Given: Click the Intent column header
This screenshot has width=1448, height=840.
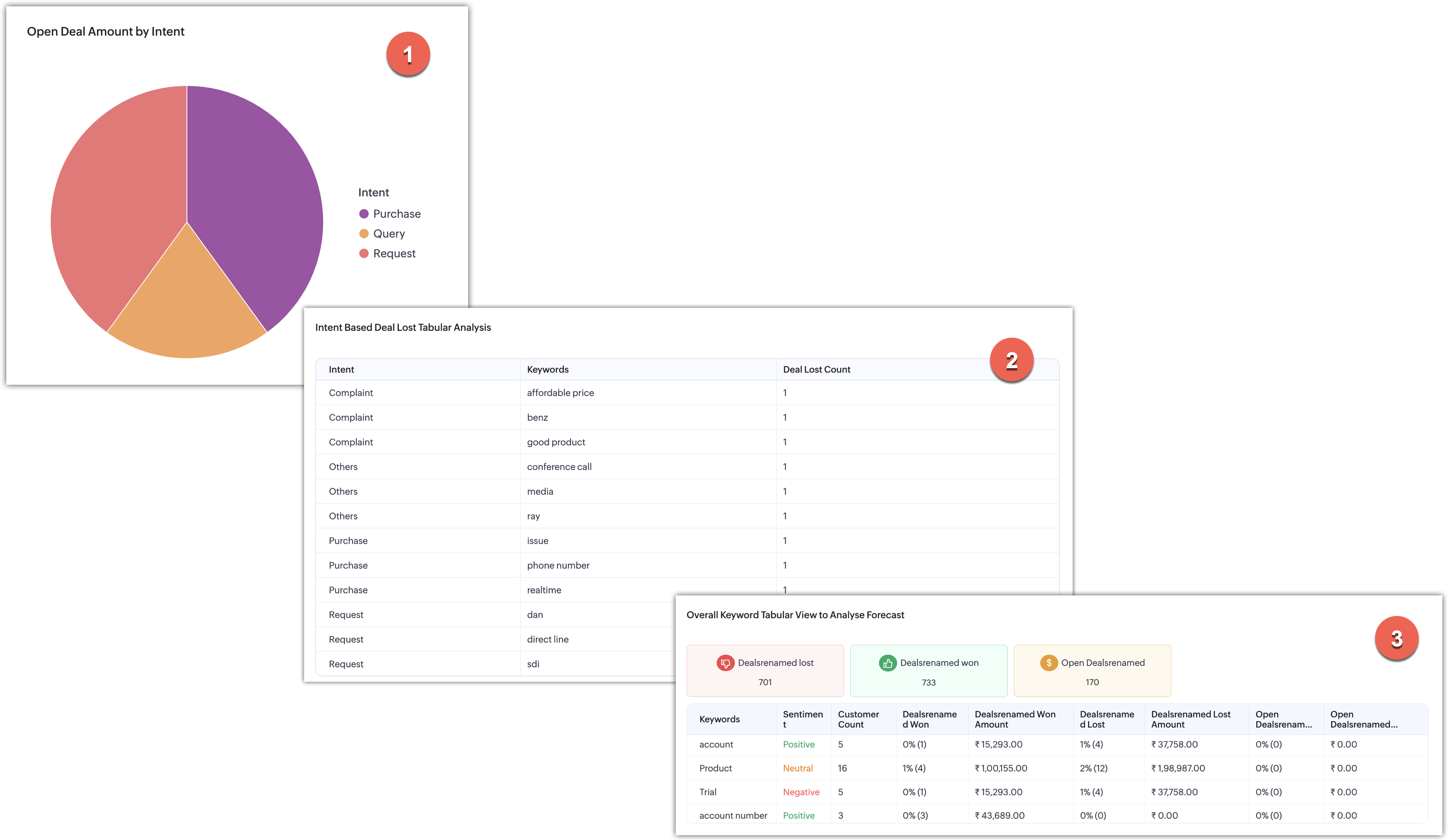Looking at the screenshot, I should (341, 370).
